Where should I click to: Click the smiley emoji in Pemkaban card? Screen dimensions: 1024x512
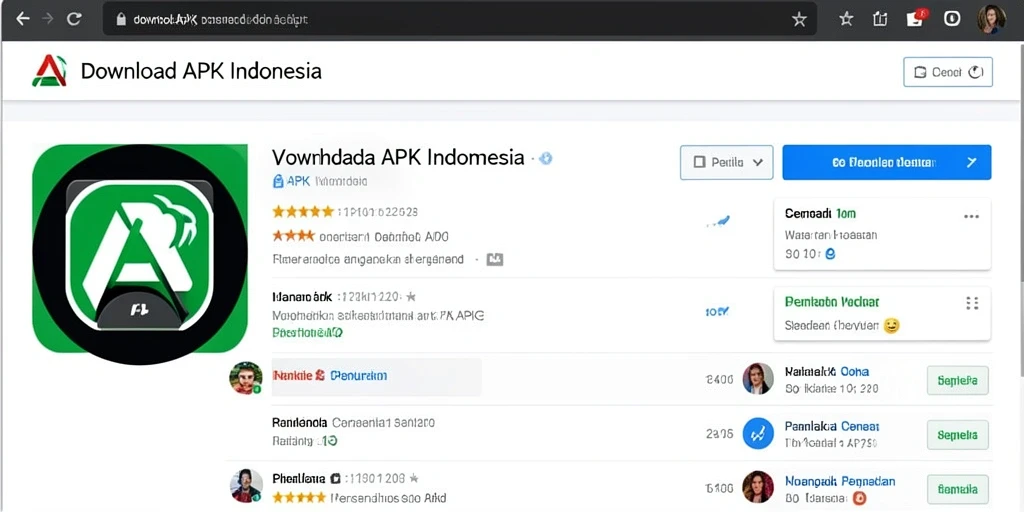[891, 325]
